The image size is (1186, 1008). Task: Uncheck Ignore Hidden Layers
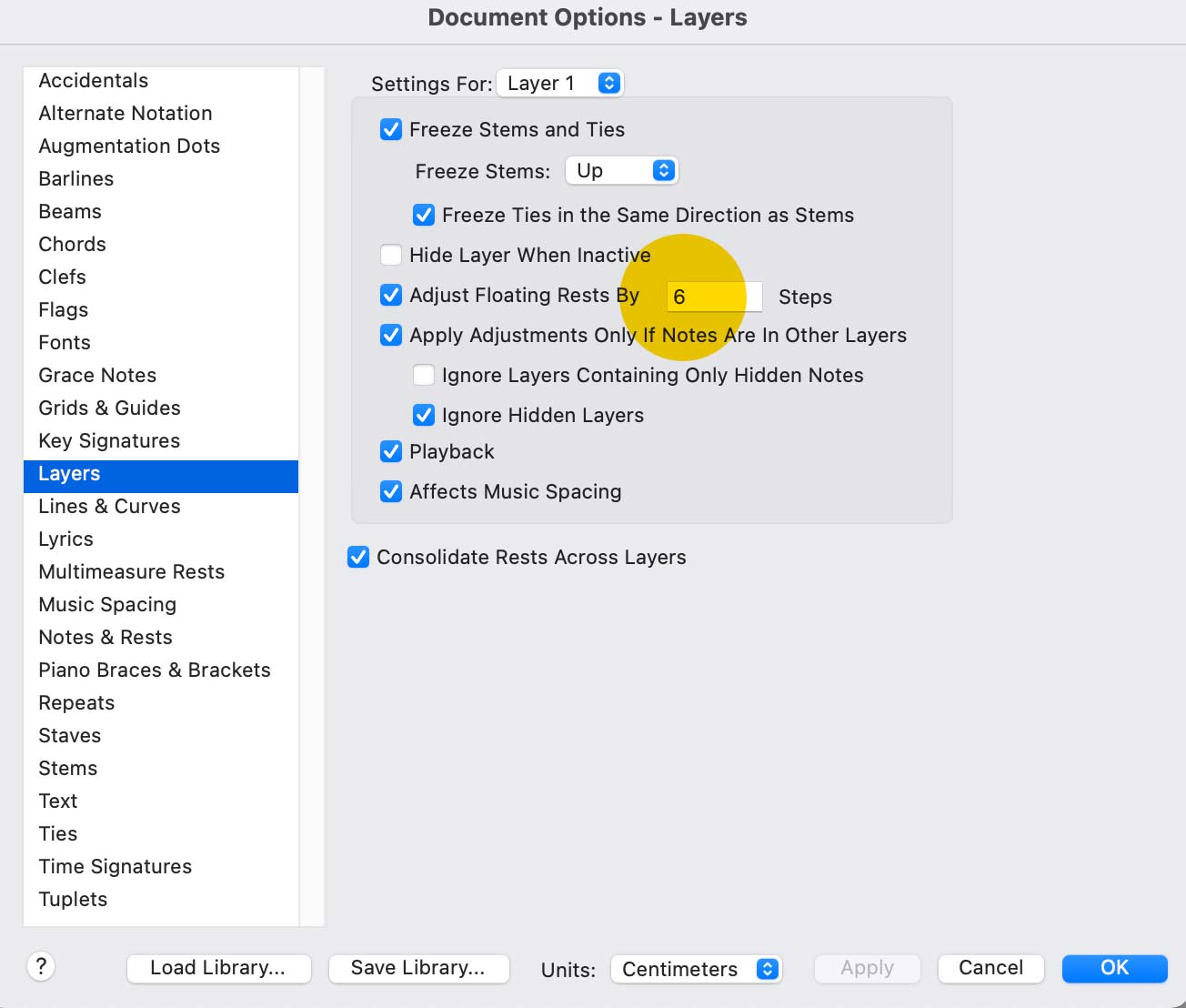424,415
